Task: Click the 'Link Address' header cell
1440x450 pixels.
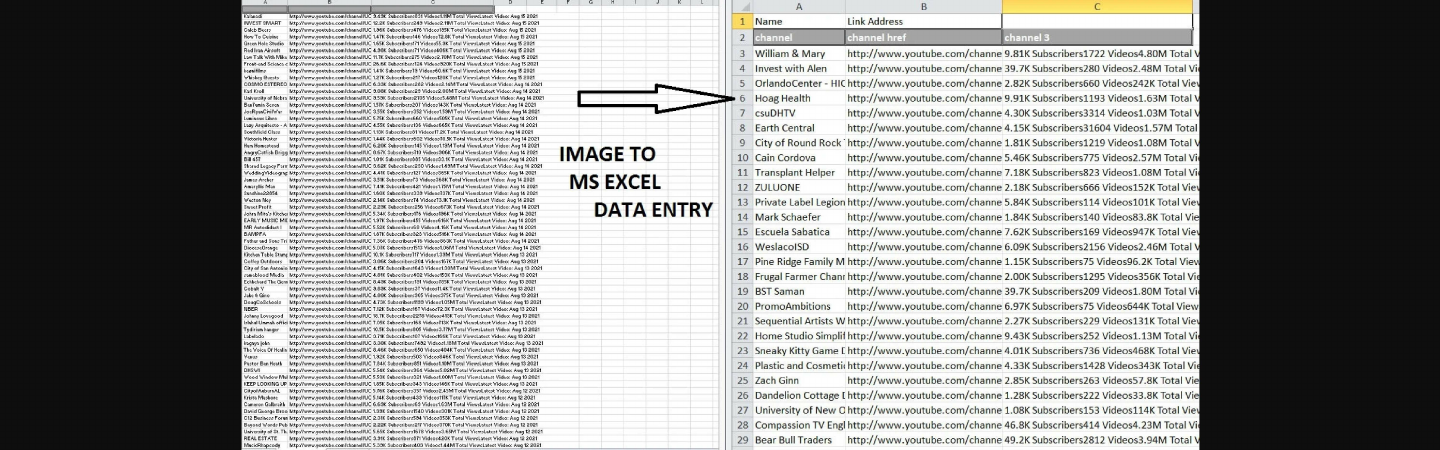Action: click(923, 21)
